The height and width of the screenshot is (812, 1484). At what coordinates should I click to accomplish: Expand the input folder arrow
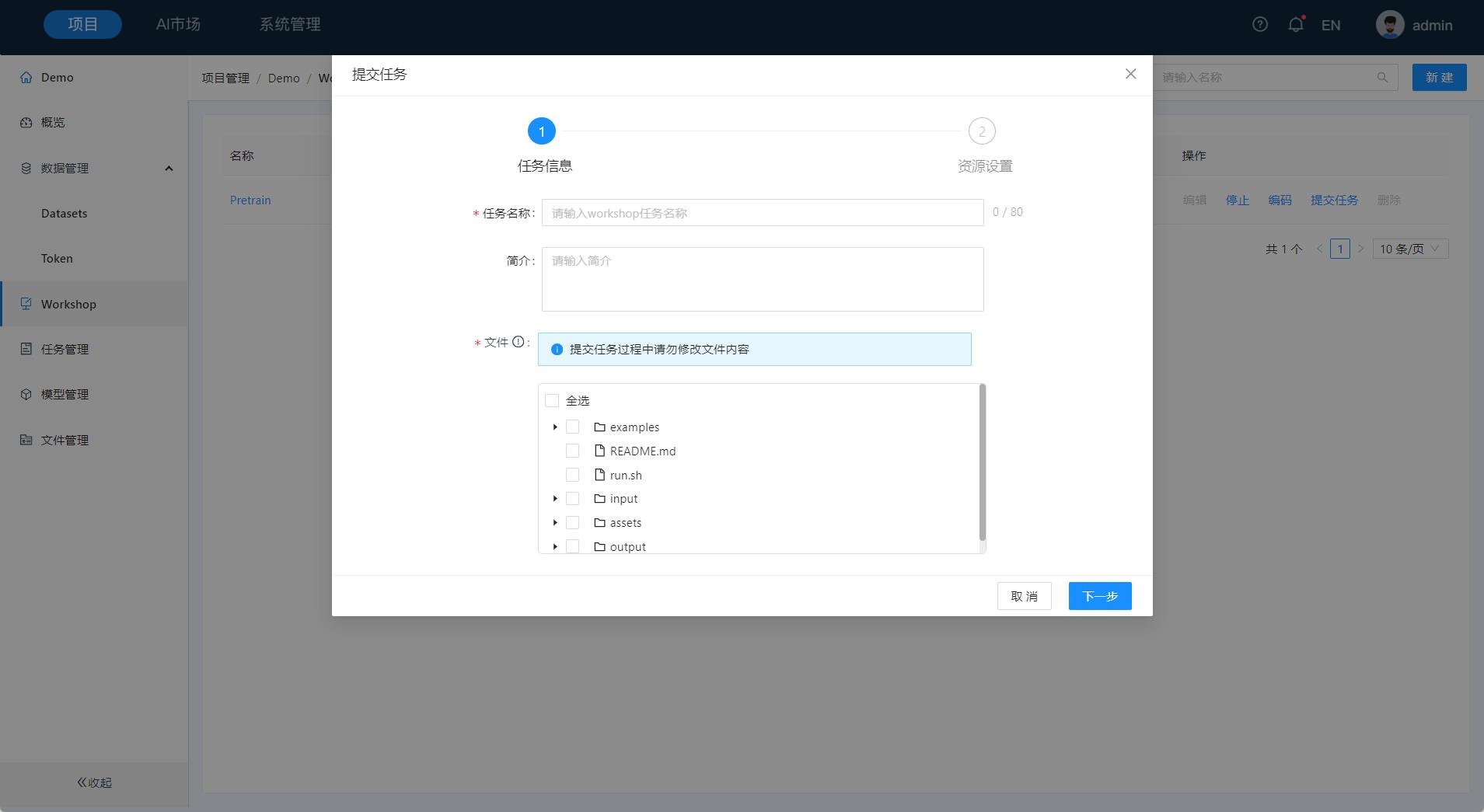tap(555, 499)
